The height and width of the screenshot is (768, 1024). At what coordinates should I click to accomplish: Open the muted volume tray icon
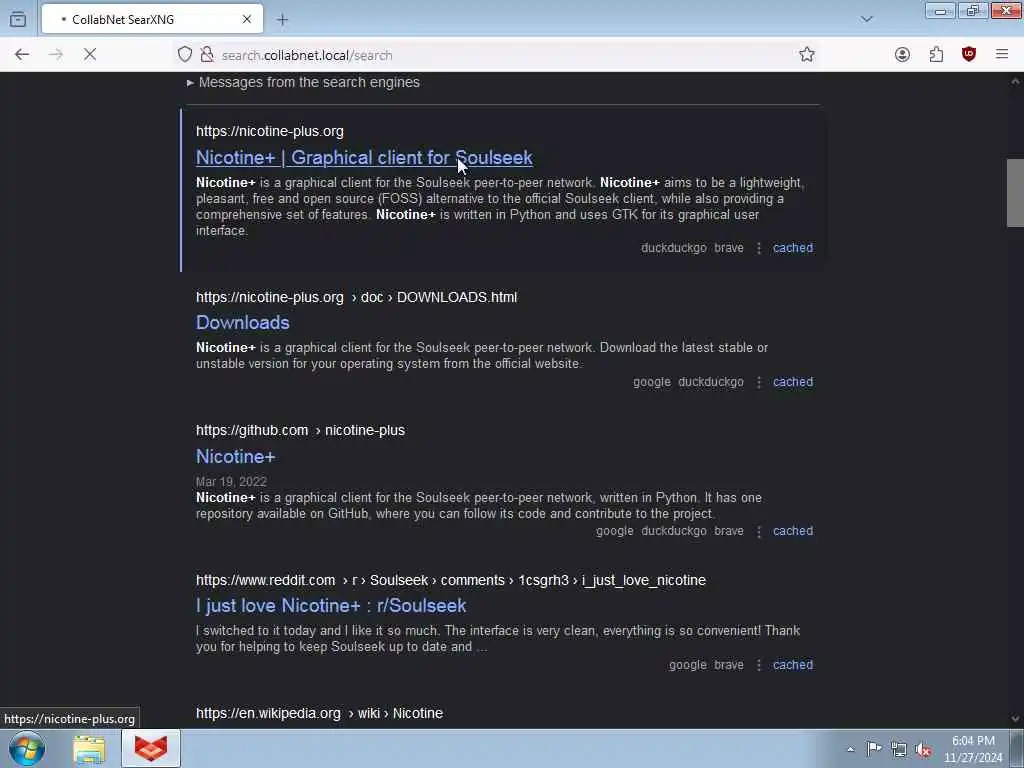pyautogui.click(x=923, y=749)
